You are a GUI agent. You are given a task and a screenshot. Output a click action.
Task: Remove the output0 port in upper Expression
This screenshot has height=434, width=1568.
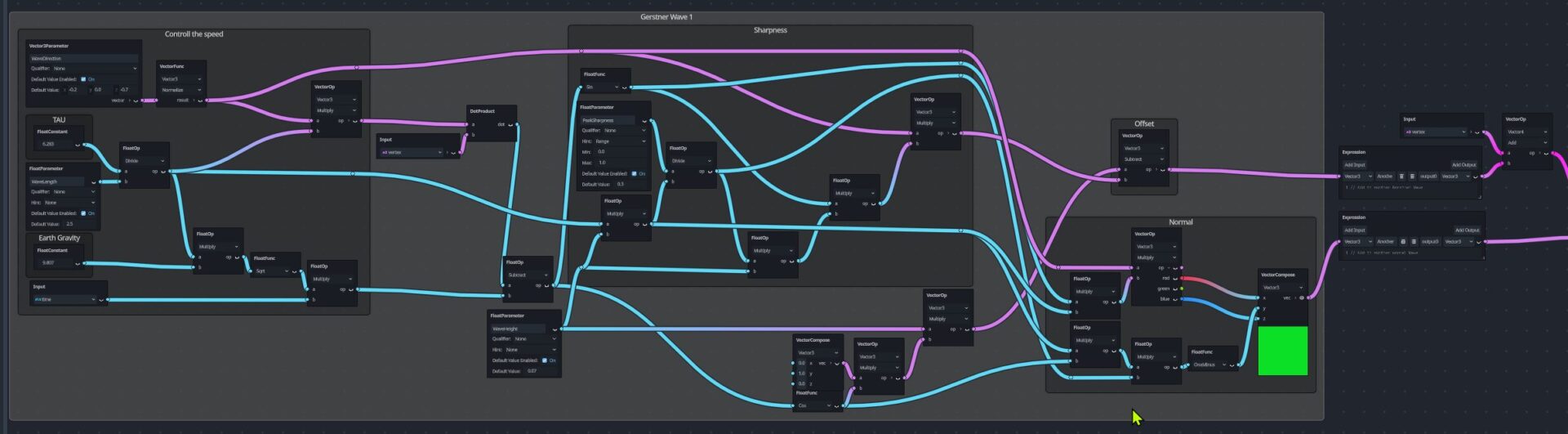pyautogui.click(x=1412, y=177)
